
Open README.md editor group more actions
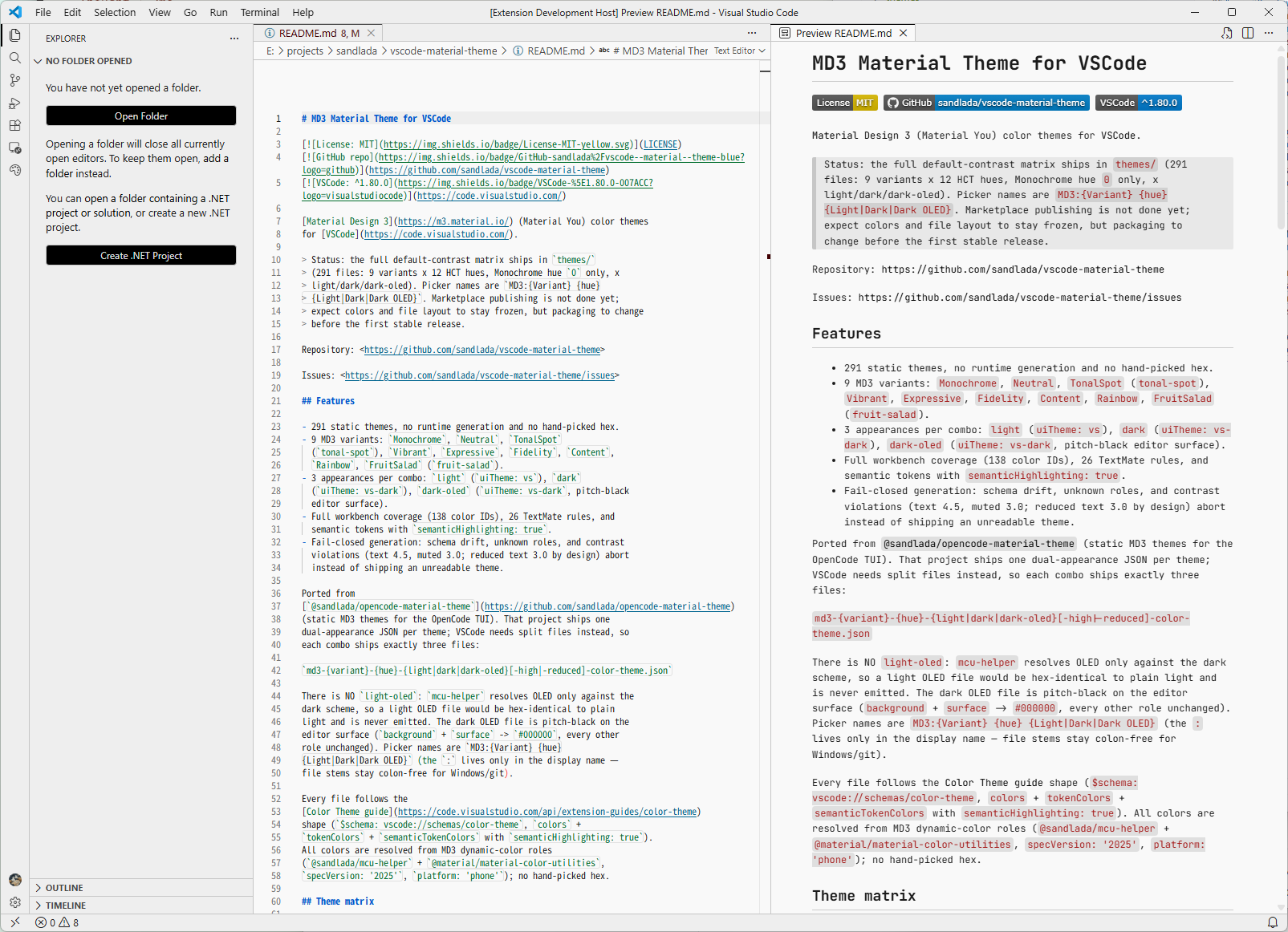tap(752, 33)
